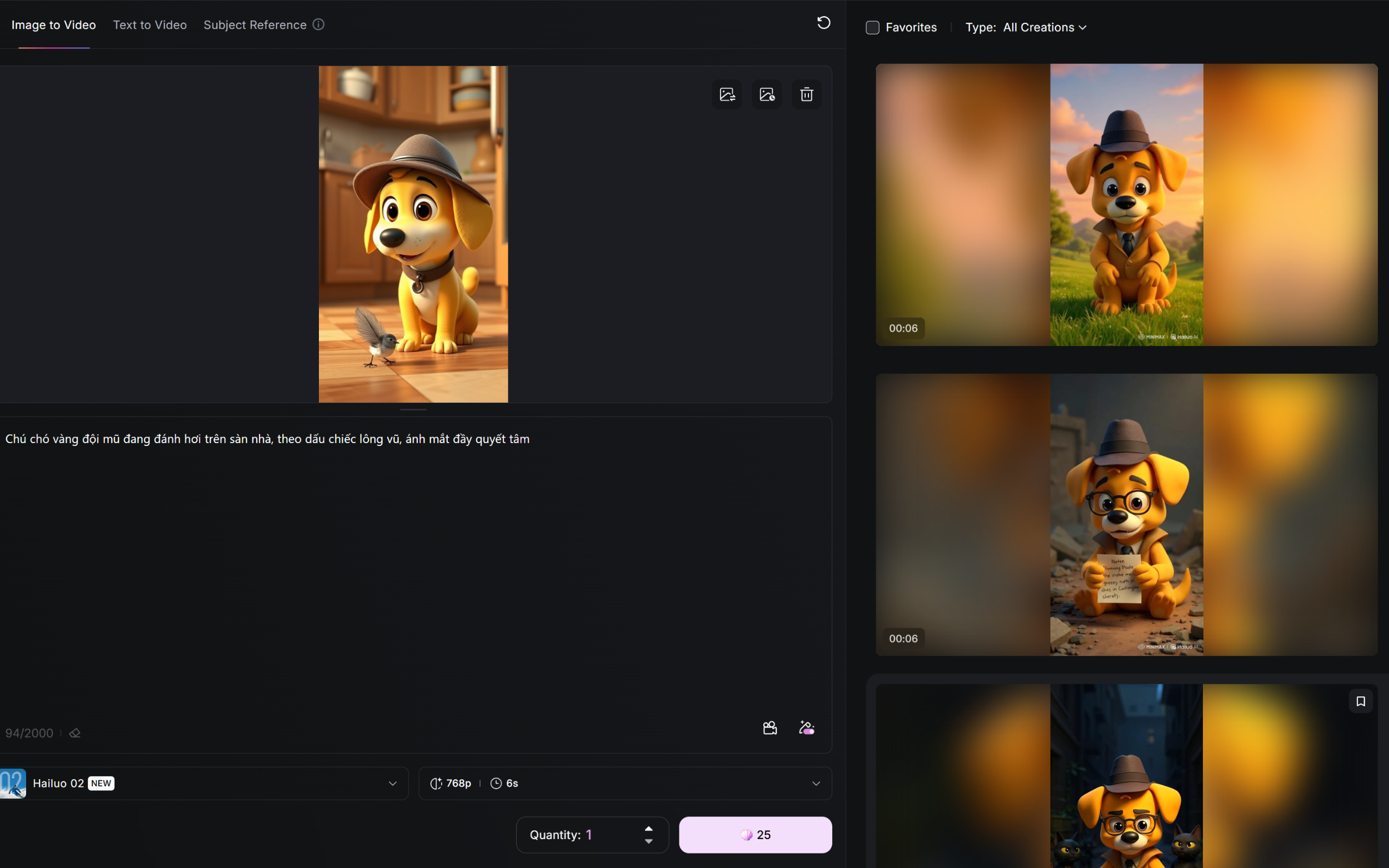Switch to the Text to Video tab
The image size is (1389, 868).
coord(150,24)
